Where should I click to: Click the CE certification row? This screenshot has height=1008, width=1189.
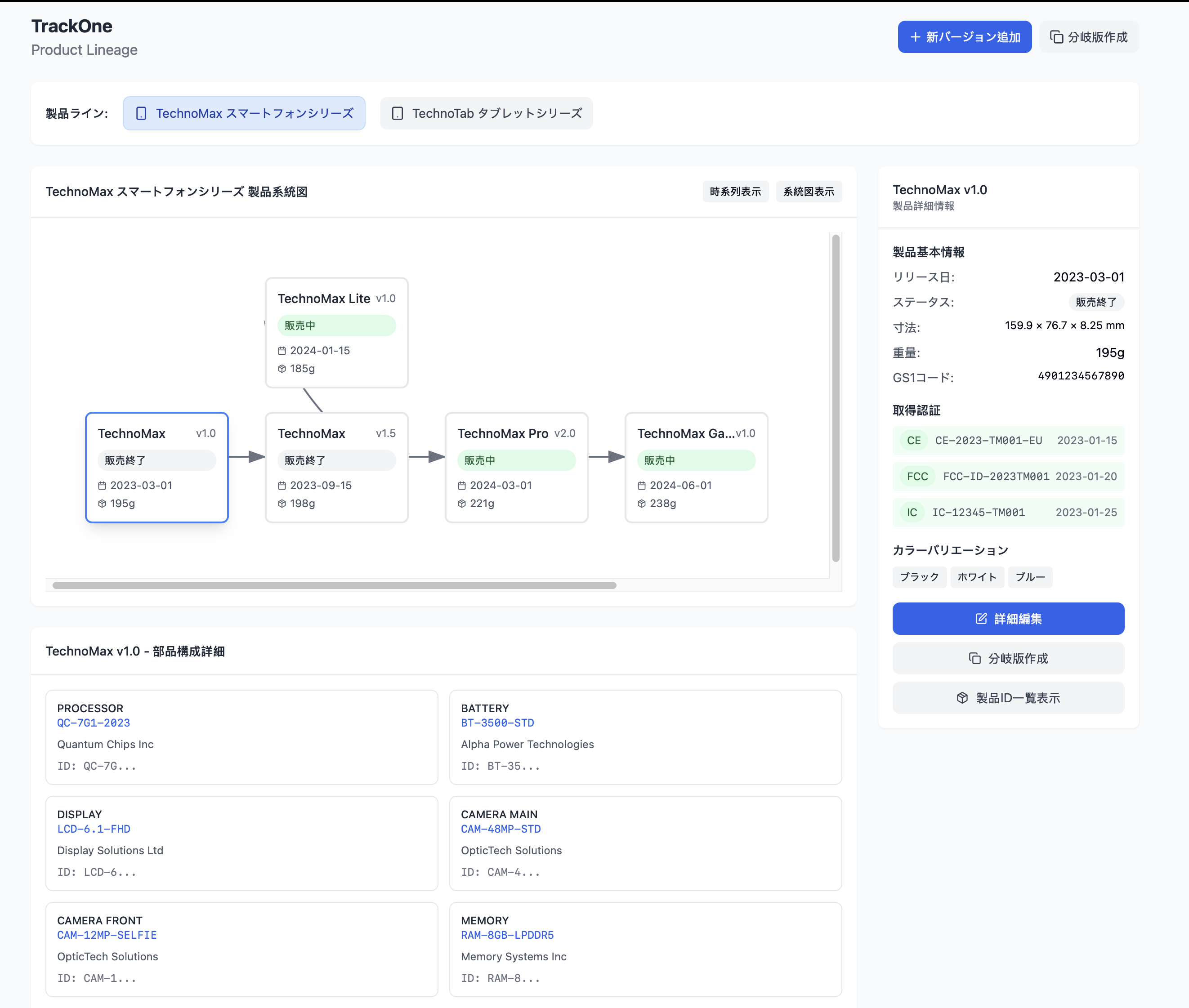pos(1008,441)
